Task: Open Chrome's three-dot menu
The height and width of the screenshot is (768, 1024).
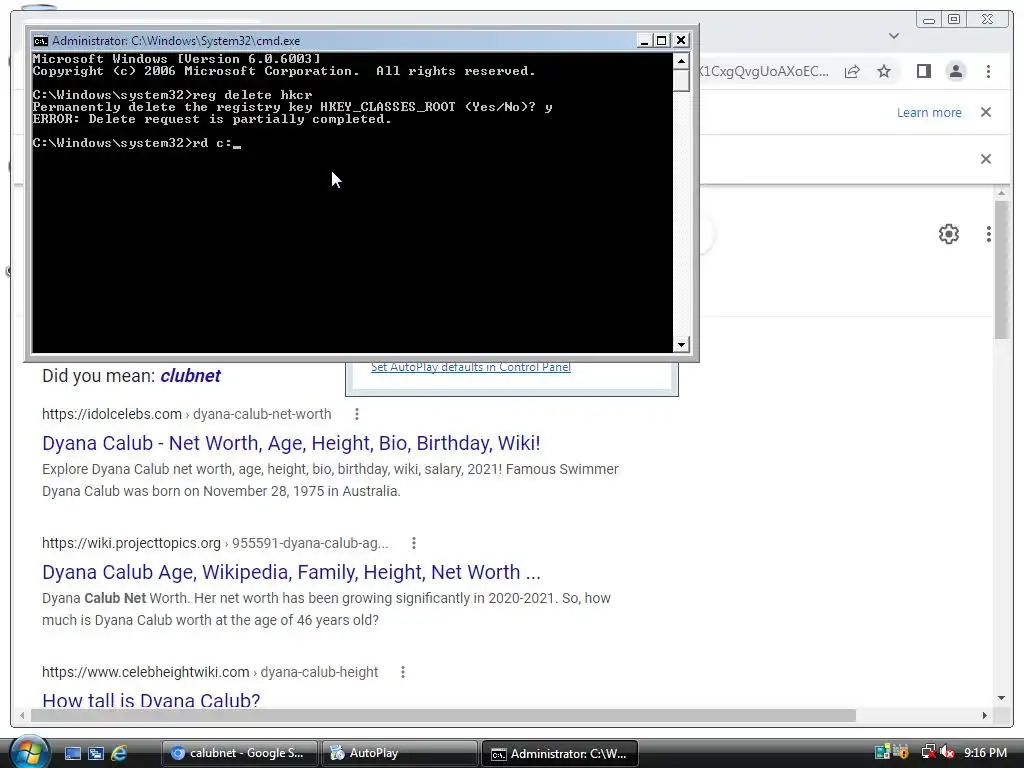Action: coord(988,71)
